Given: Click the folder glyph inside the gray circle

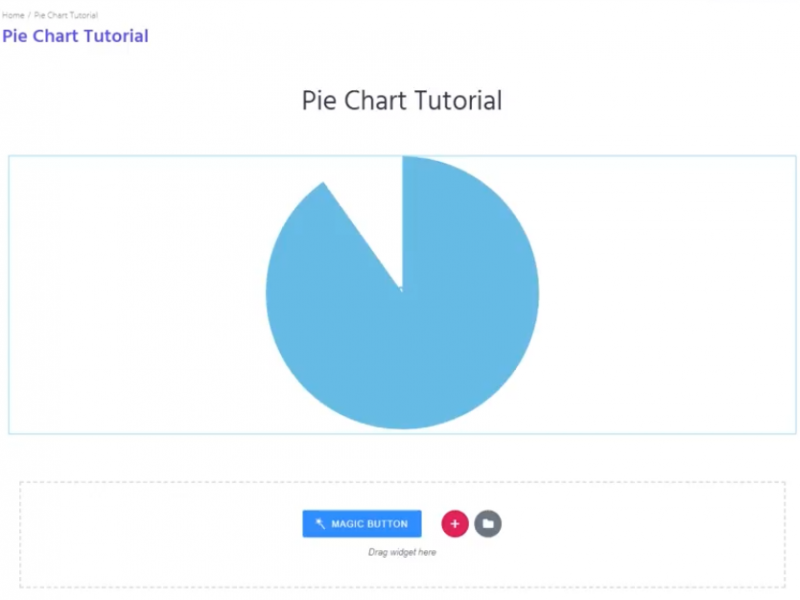Looking at the screenshot, I should (488, 523).
